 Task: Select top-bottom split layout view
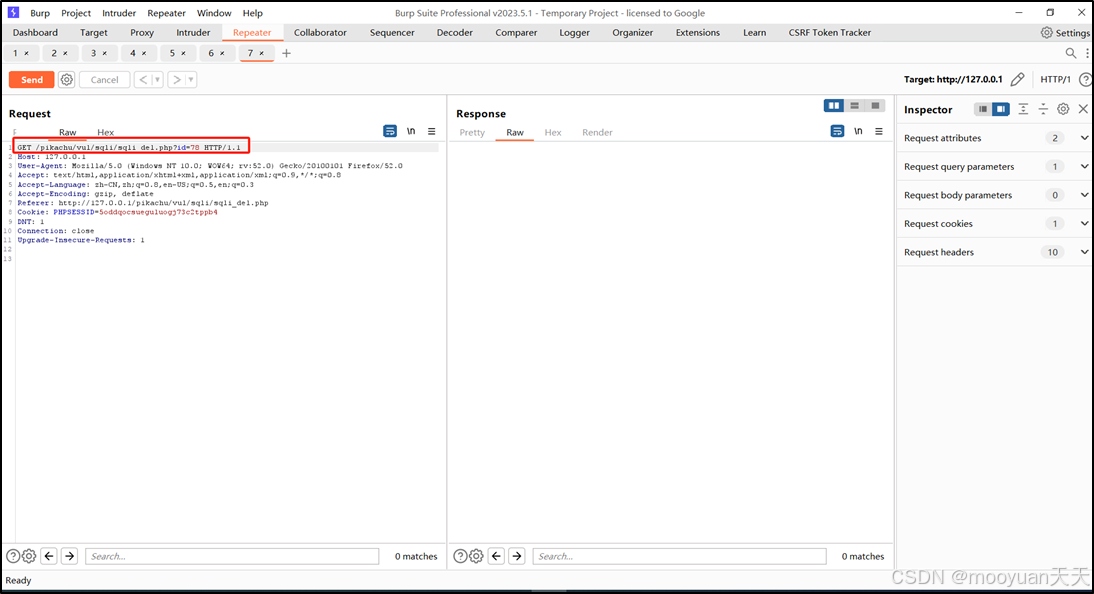[854, 105]
